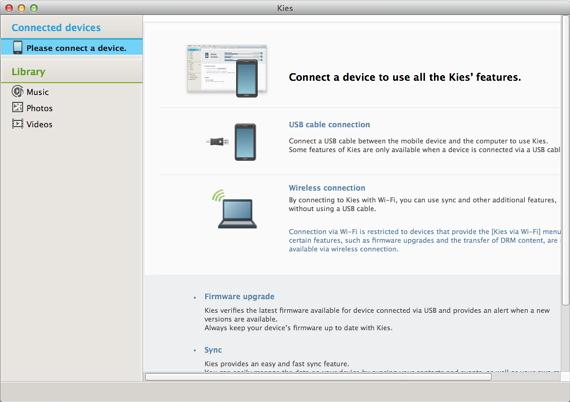The image size is (570, 402).
Task: Open Music in the Library sidebar
Action: 37,92
